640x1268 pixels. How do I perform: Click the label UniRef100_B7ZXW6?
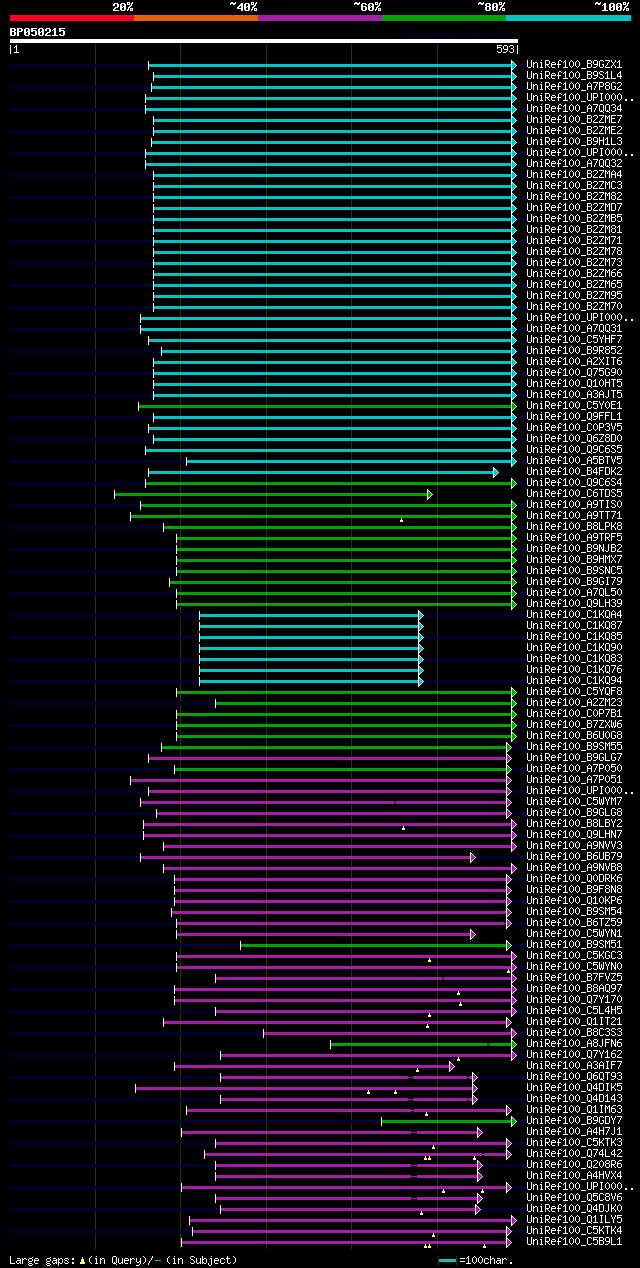point(575,725)
